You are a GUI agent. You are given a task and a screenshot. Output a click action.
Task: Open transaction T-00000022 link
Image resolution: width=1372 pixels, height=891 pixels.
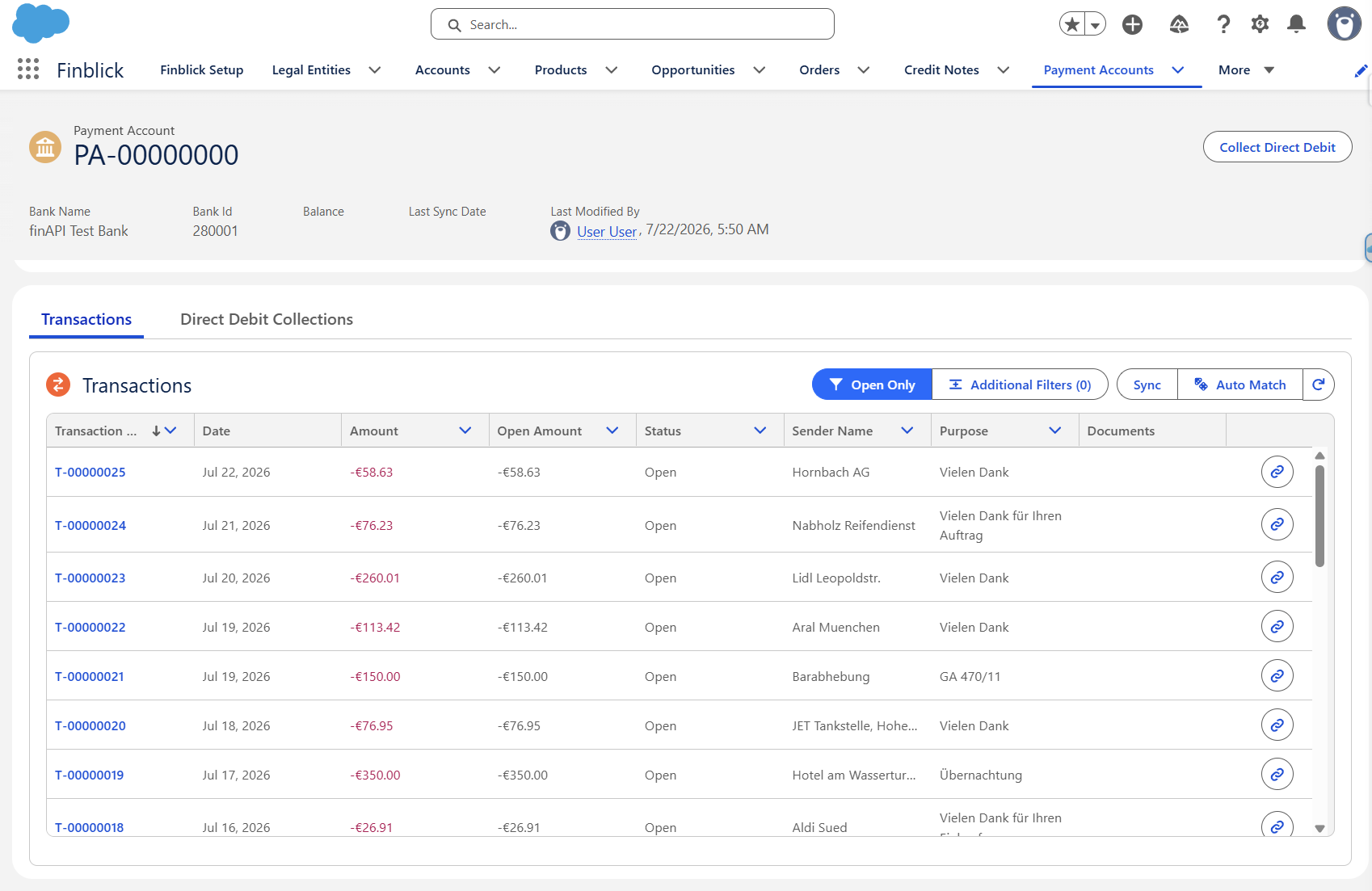point(90,627)
